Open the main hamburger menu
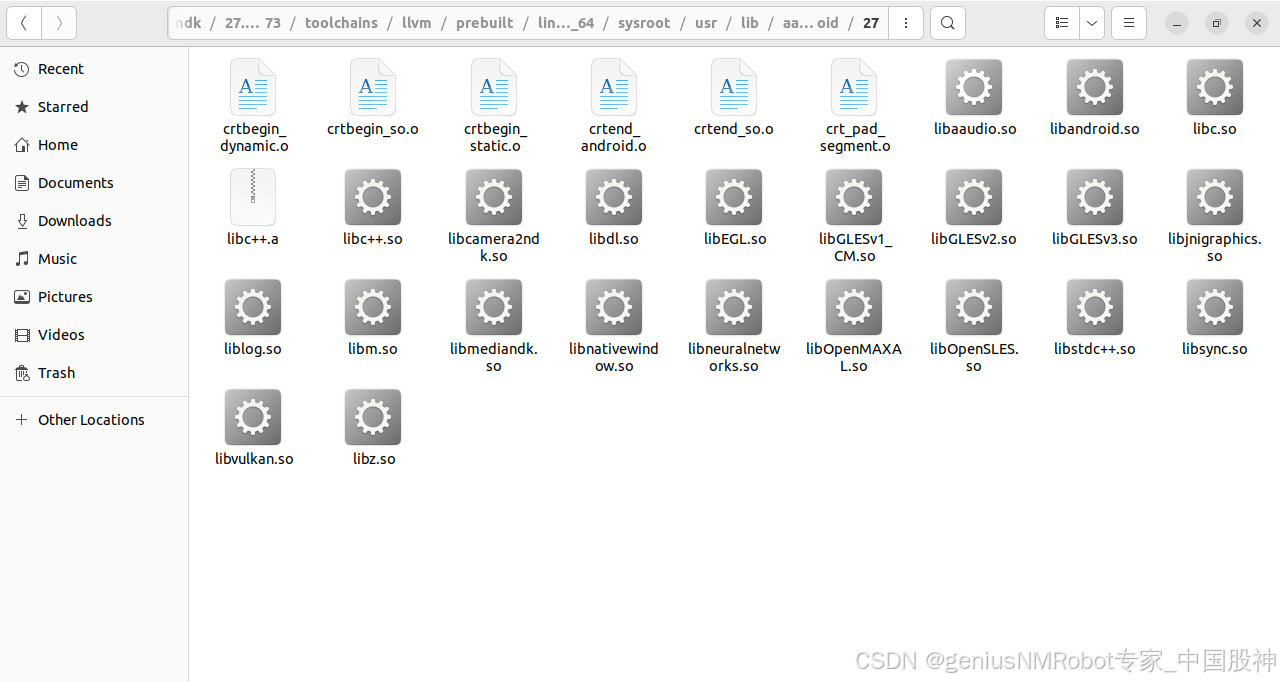 tap(1129, 22)
